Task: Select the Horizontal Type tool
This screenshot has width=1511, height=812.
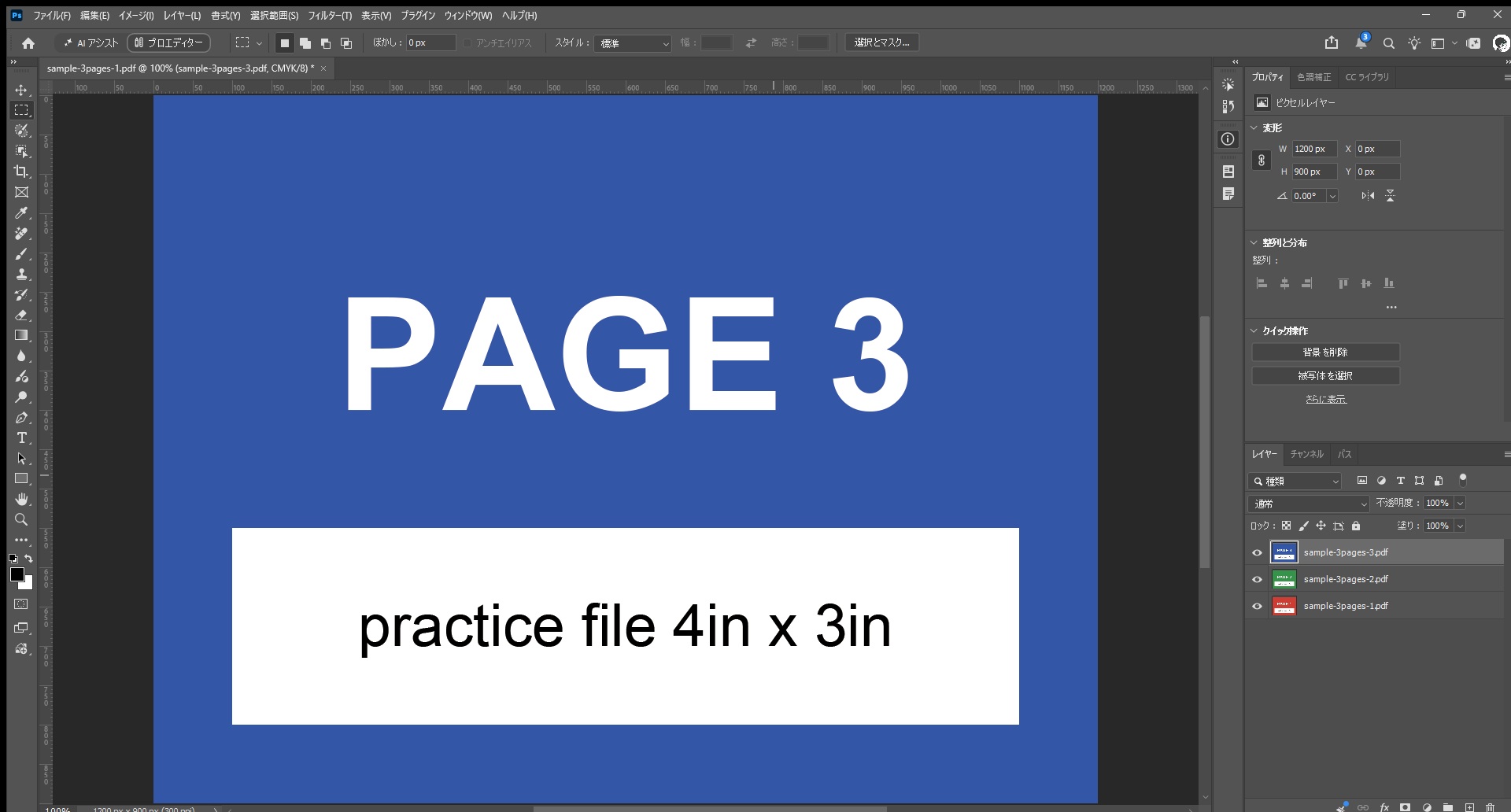Action: tap(21, 437)
